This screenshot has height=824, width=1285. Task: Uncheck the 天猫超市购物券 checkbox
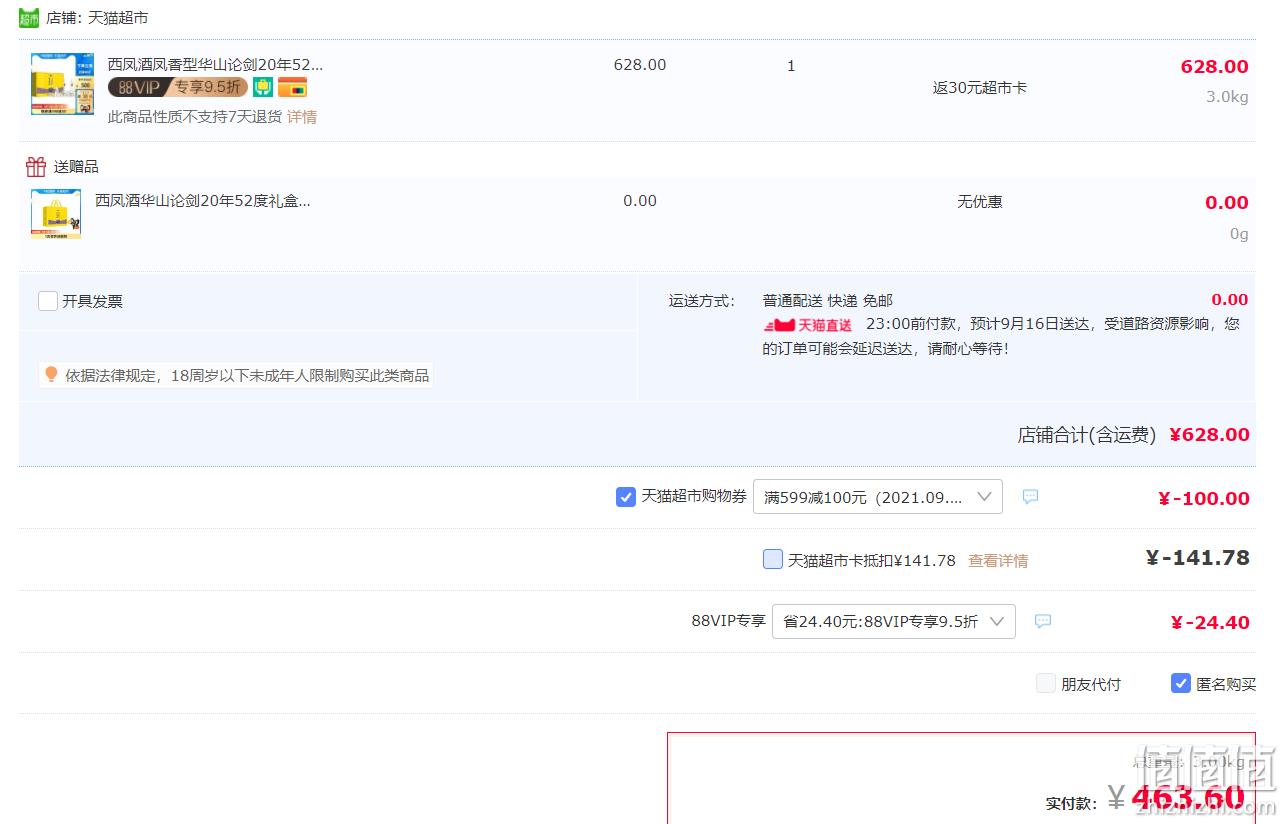[626, 497]
